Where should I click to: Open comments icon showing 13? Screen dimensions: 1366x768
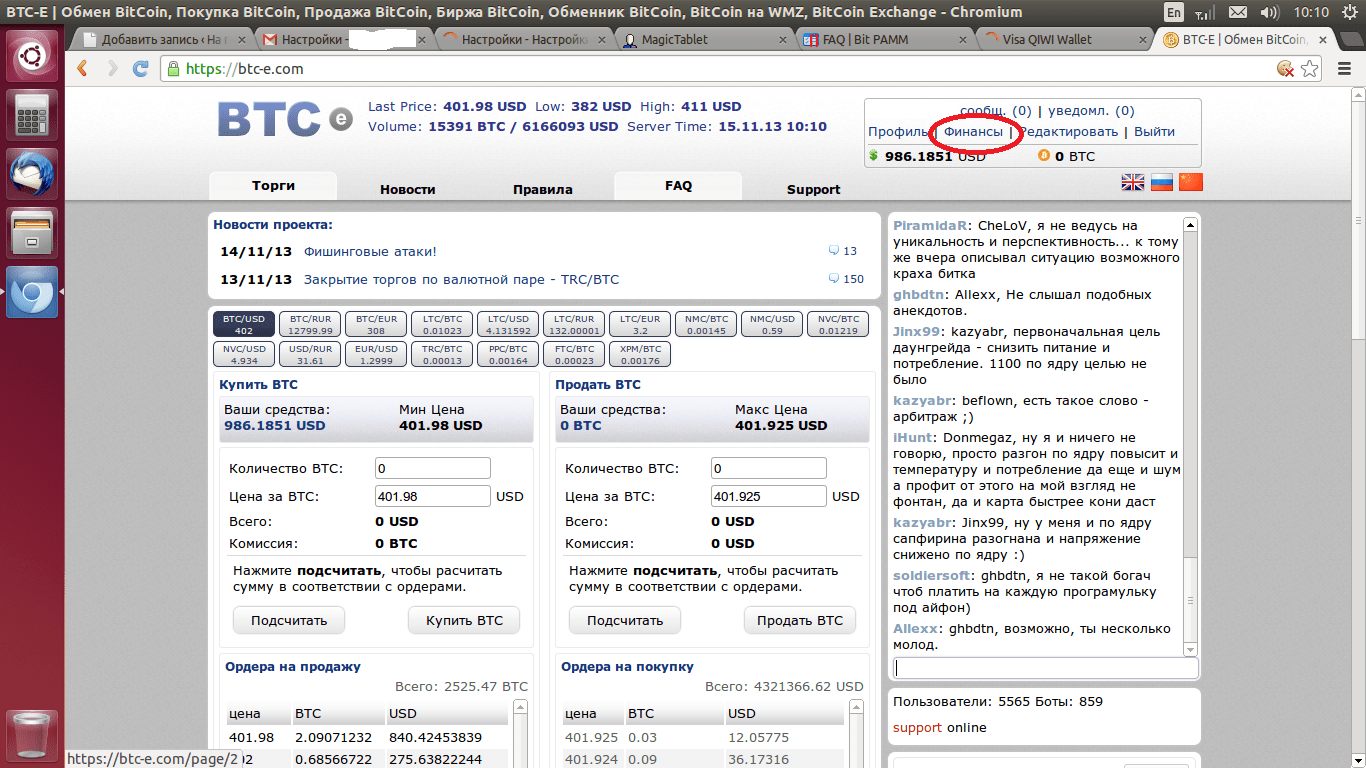click(x=834, y=251)
